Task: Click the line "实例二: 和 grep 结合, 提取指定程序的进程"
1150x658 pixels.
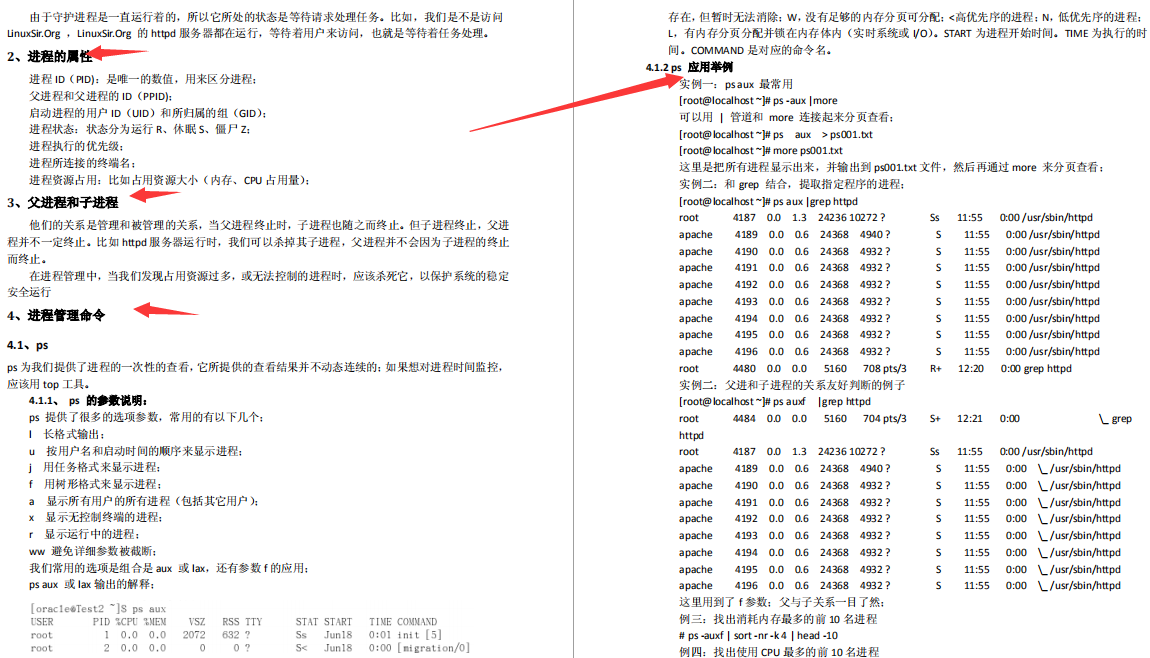Action: coord(791,184)
